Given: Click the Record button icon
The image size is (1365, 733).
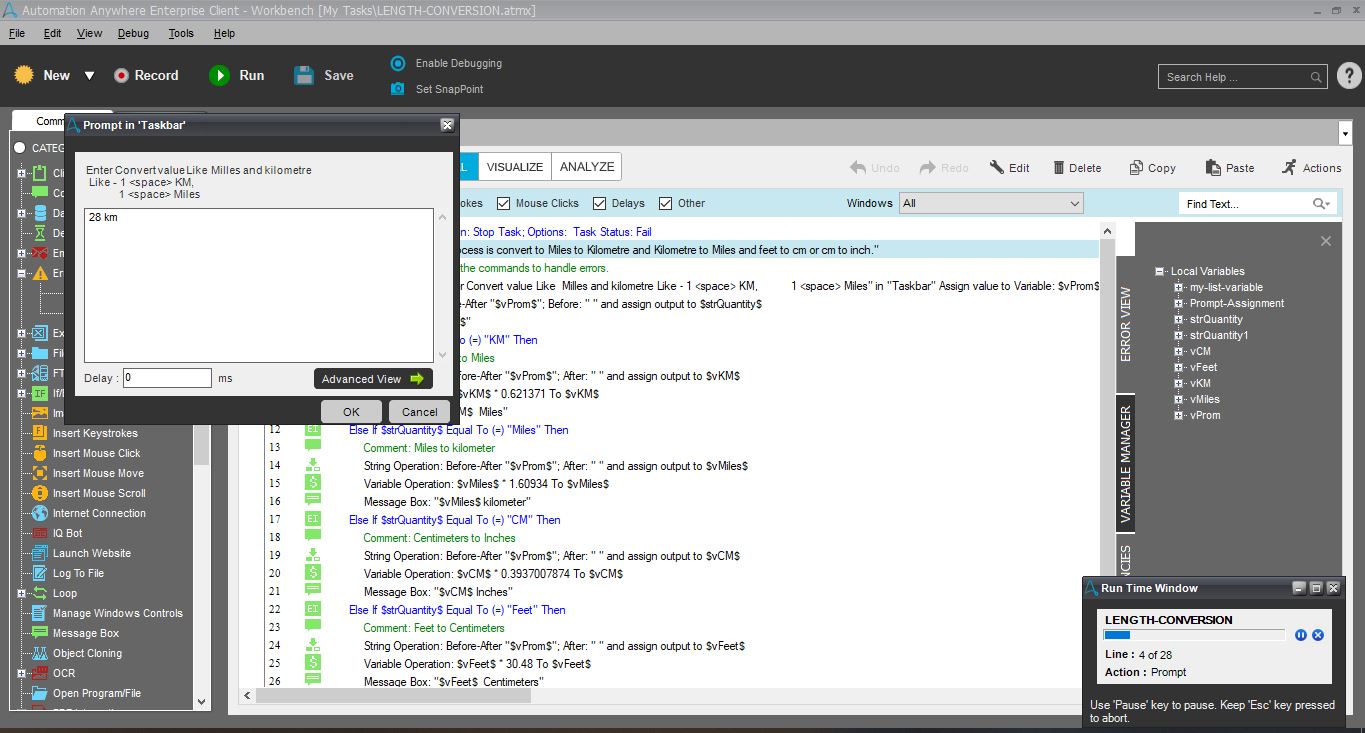Looking at the screenshot, I should point(121,75).
